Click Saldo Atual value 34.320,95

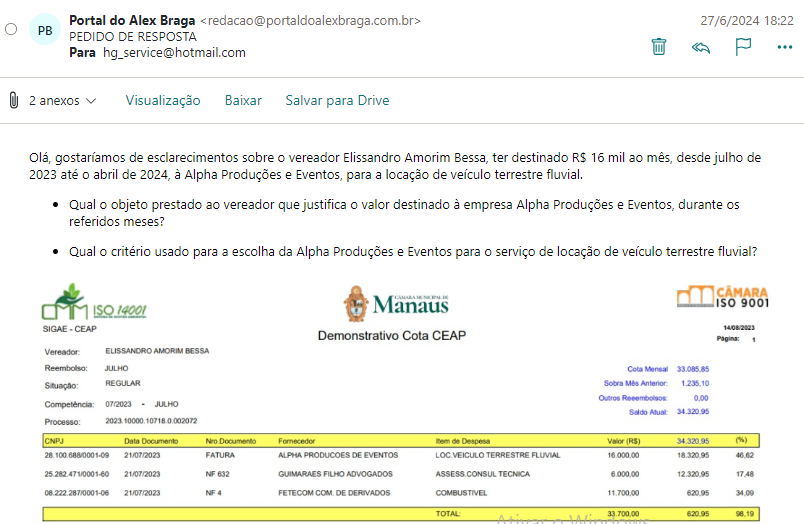point(693,412)
